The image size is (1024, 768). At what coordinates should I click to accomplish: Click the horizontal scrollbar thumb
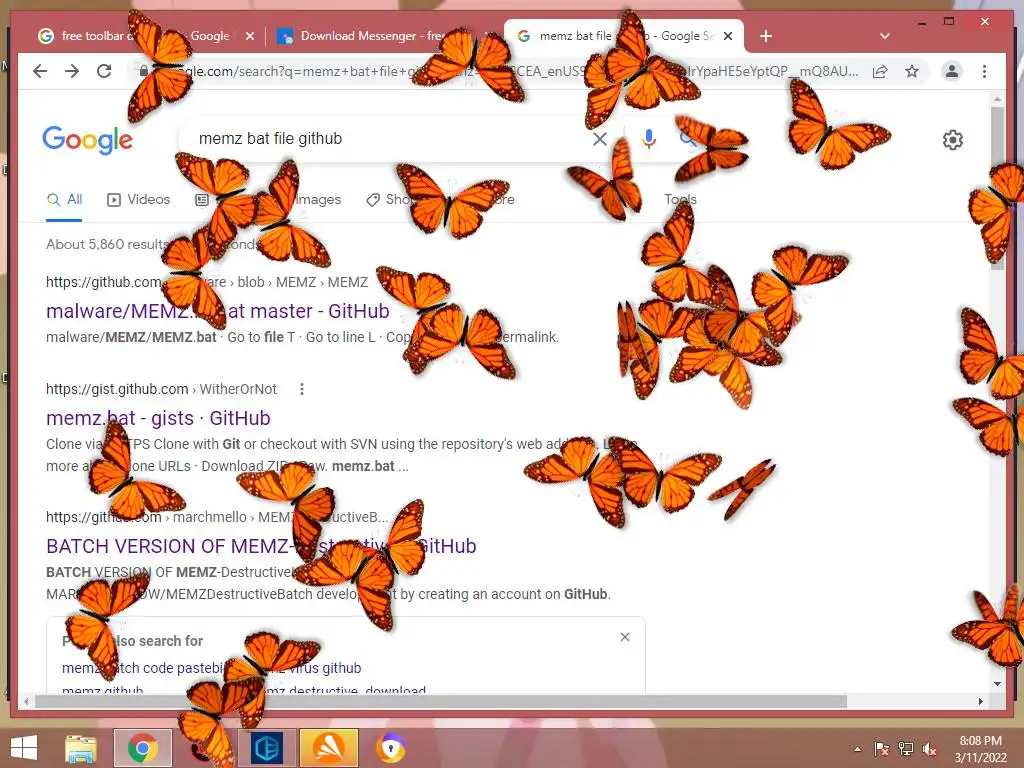tap(441, 701)
